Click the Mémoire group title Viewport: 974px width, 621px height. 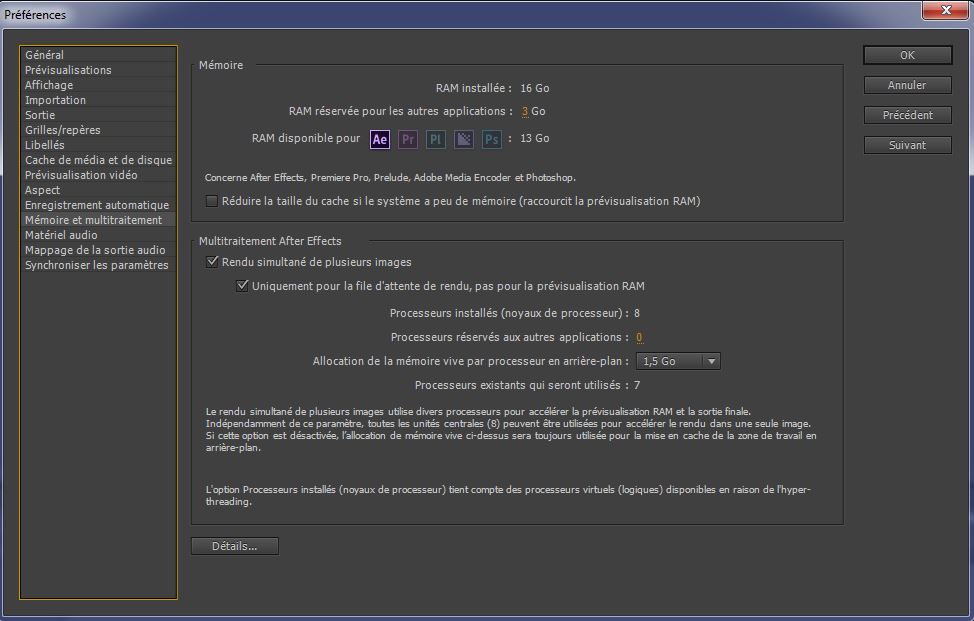coord(221,65)
